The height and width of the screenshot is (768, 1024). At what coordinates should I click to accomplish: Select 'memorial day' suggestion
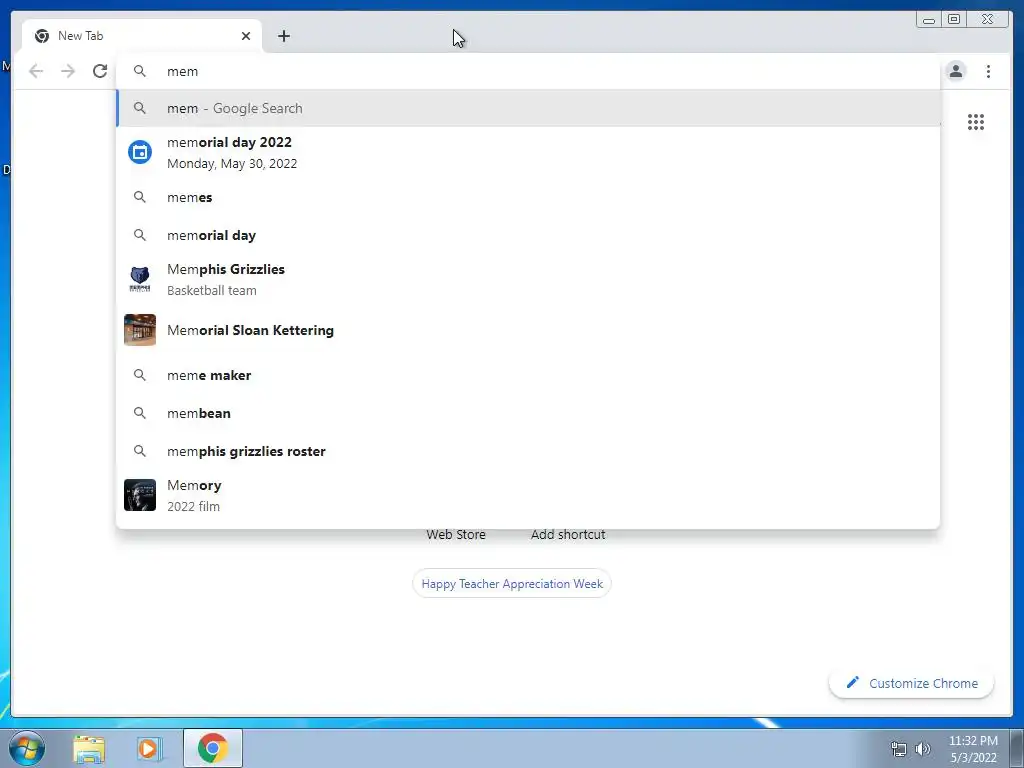(x=528, y=235)
